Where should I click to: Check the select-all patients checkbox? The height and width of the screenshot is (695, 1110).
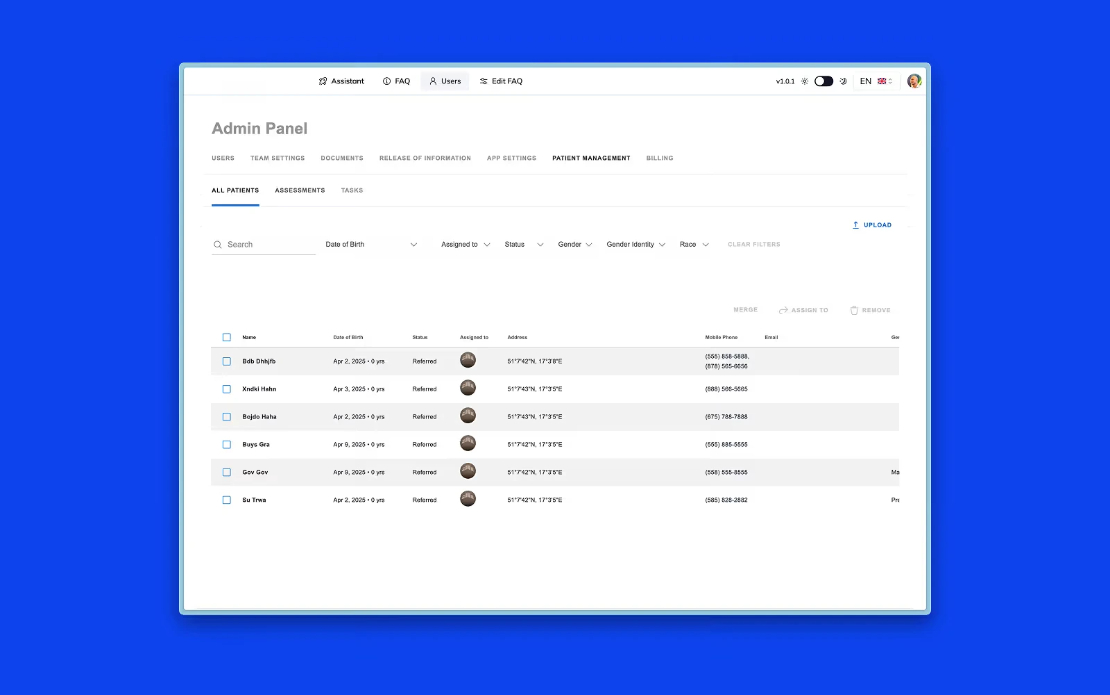pyautogui.click(x=227, y=338)
